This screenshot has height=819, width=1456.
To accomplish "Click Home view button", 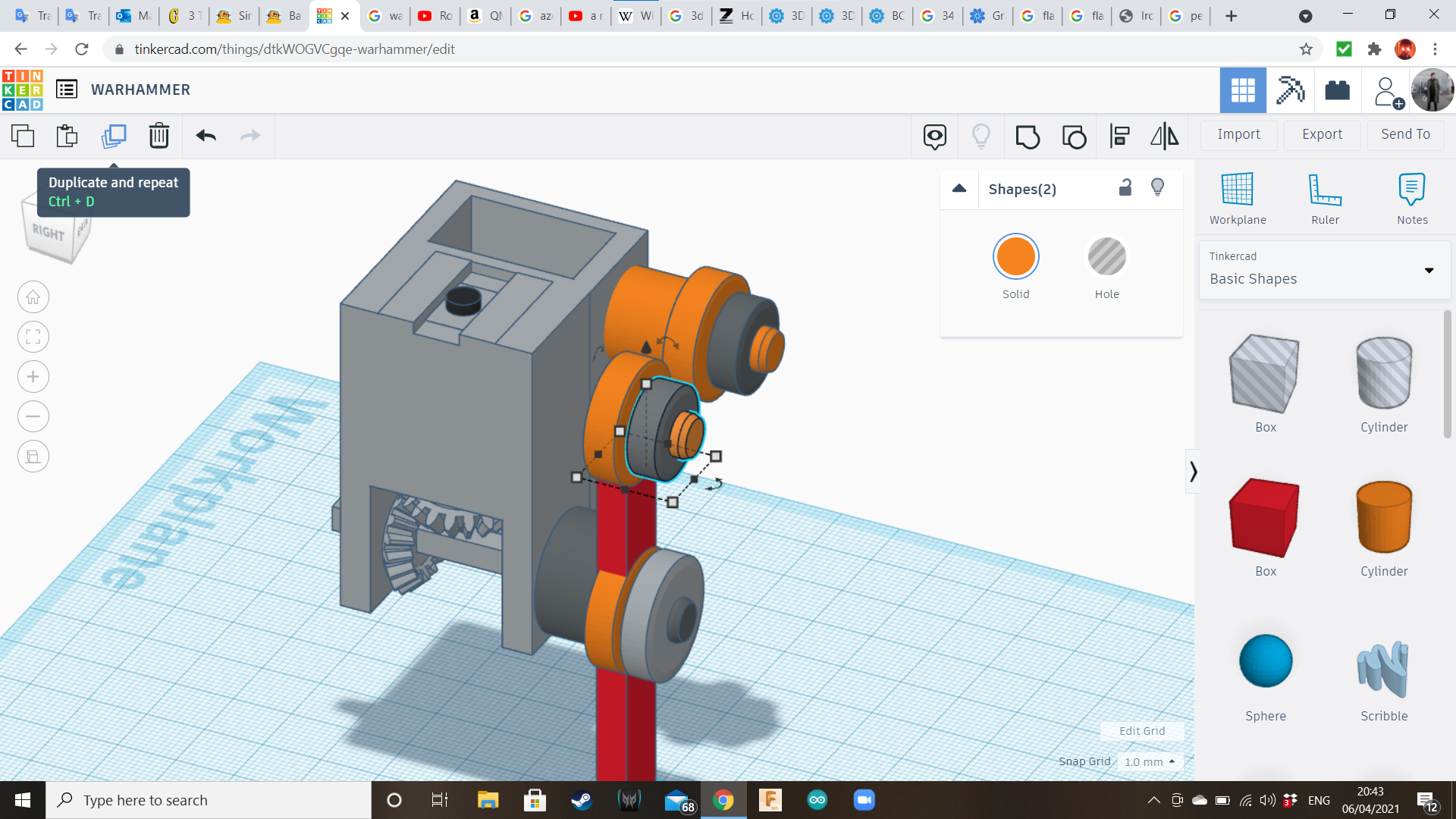I will (x=33, y=297).
